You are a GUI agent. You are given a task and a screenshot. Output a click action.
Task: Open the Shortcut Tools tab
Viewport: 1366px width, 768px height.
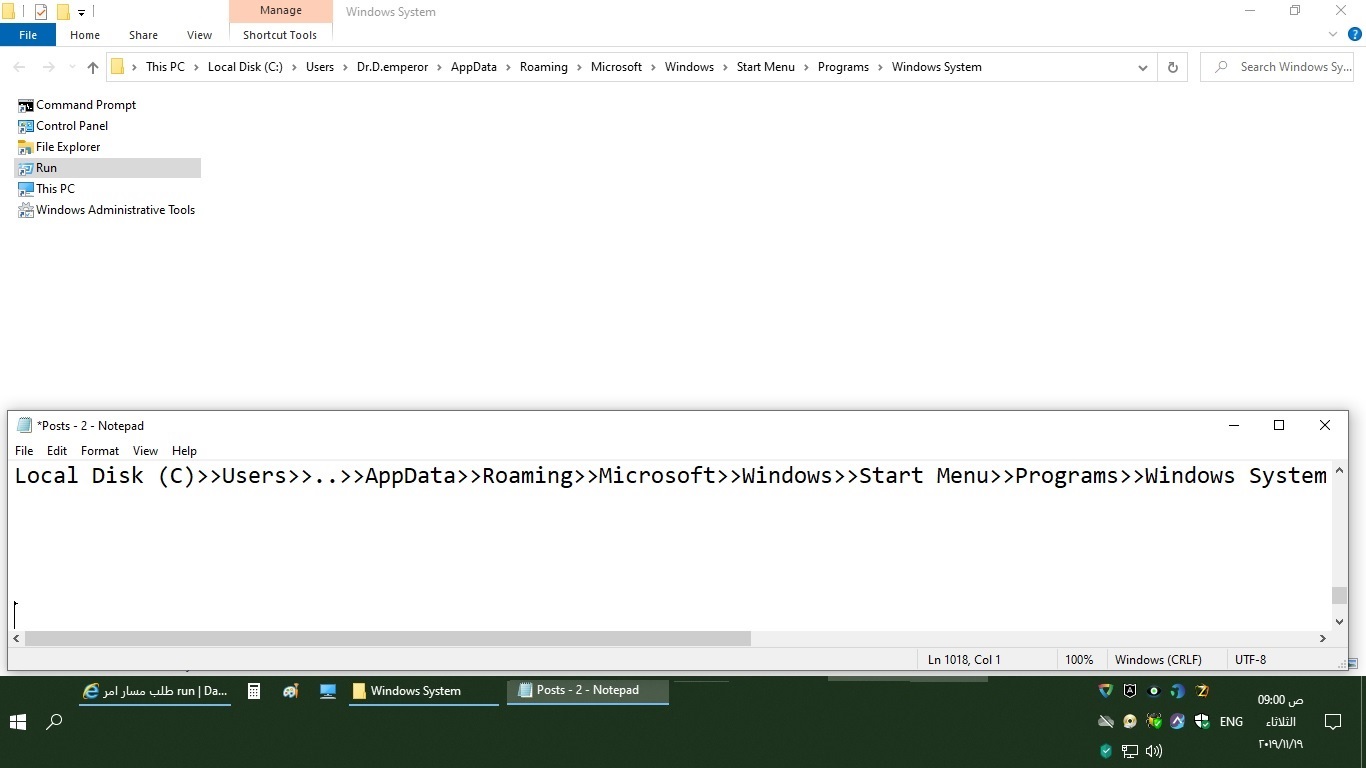[280, 35]
